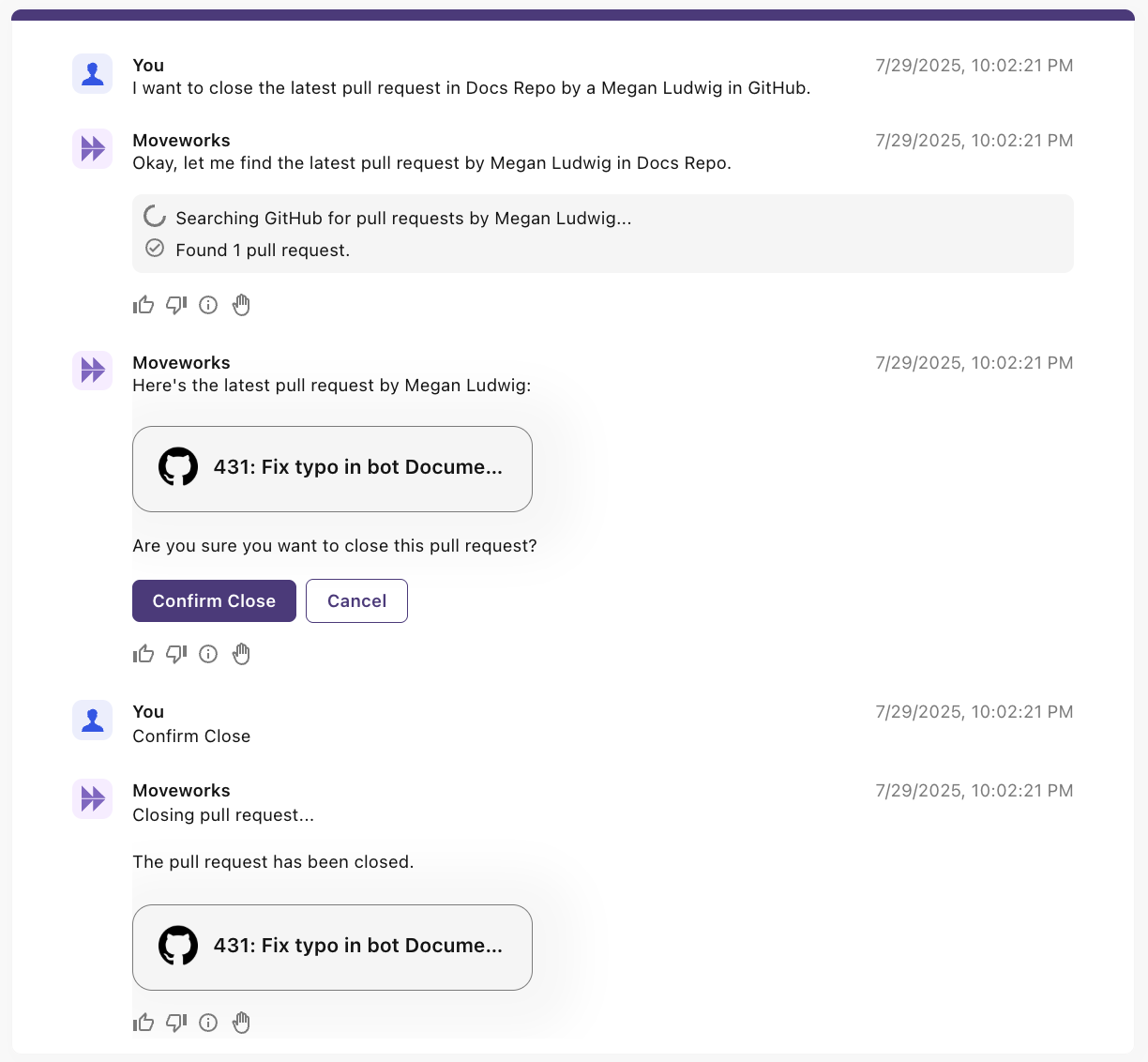Click the raised hand icon at the bottom of the chat
The width and height of the screenshot is (1148, 1062).
click(241, 1023)
